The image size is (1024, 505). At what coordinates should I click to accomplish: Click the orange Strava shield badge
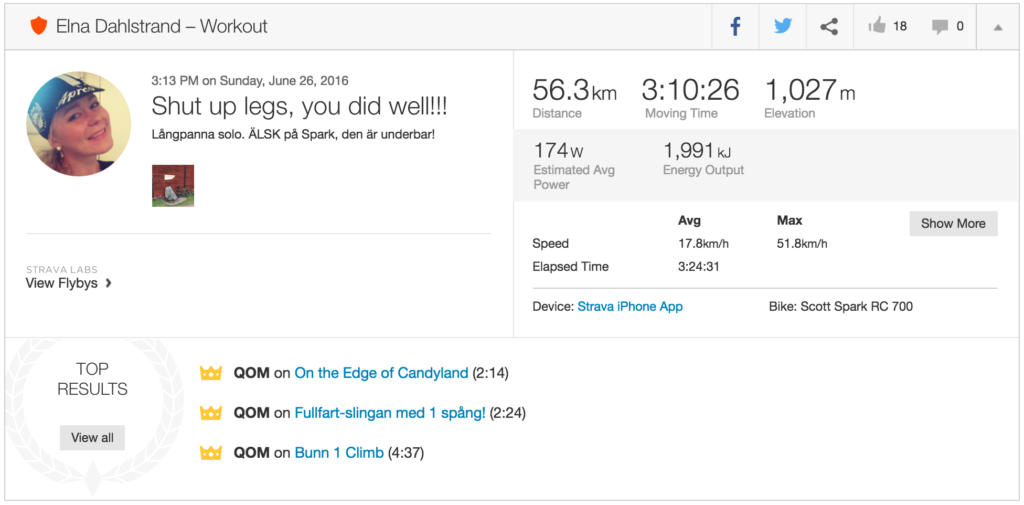[39, 26]
